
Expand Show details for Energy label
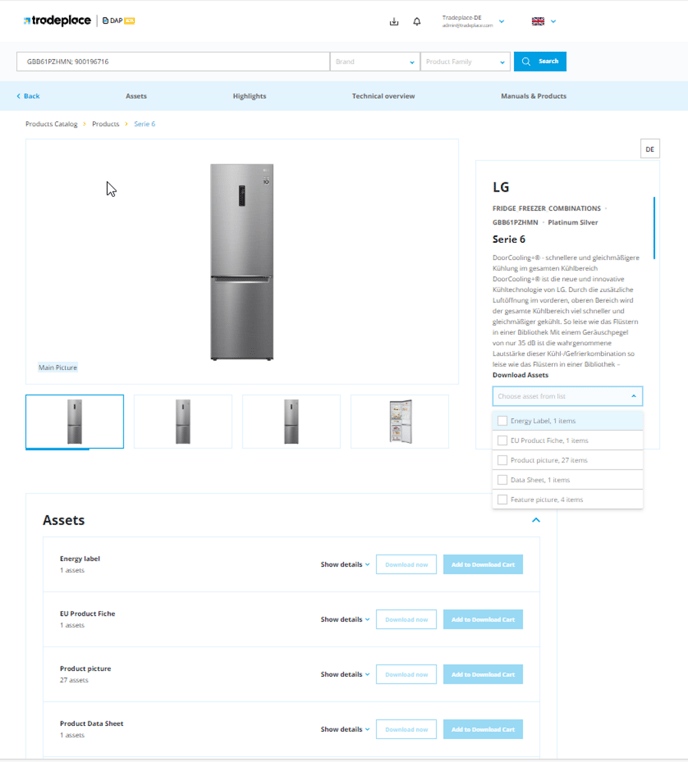(x=345, y=564)
